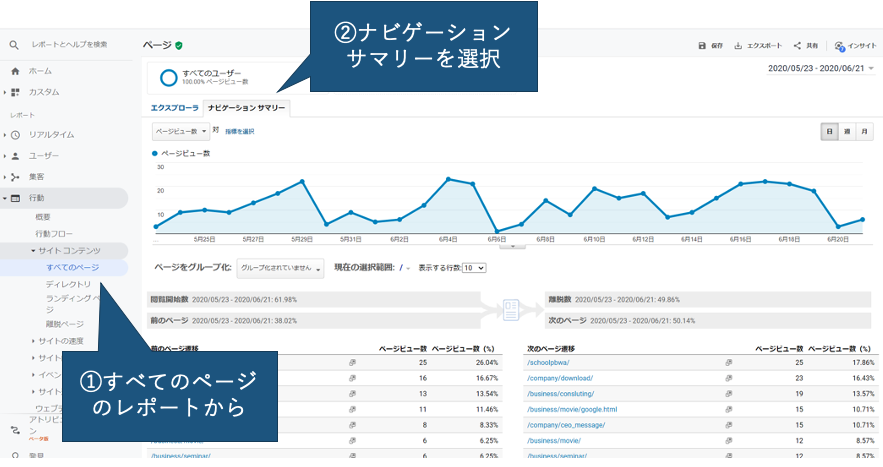This screenshot has height=467, width=883.
Task: Collapse the 行動 section arrow
Action: point(5,198)
